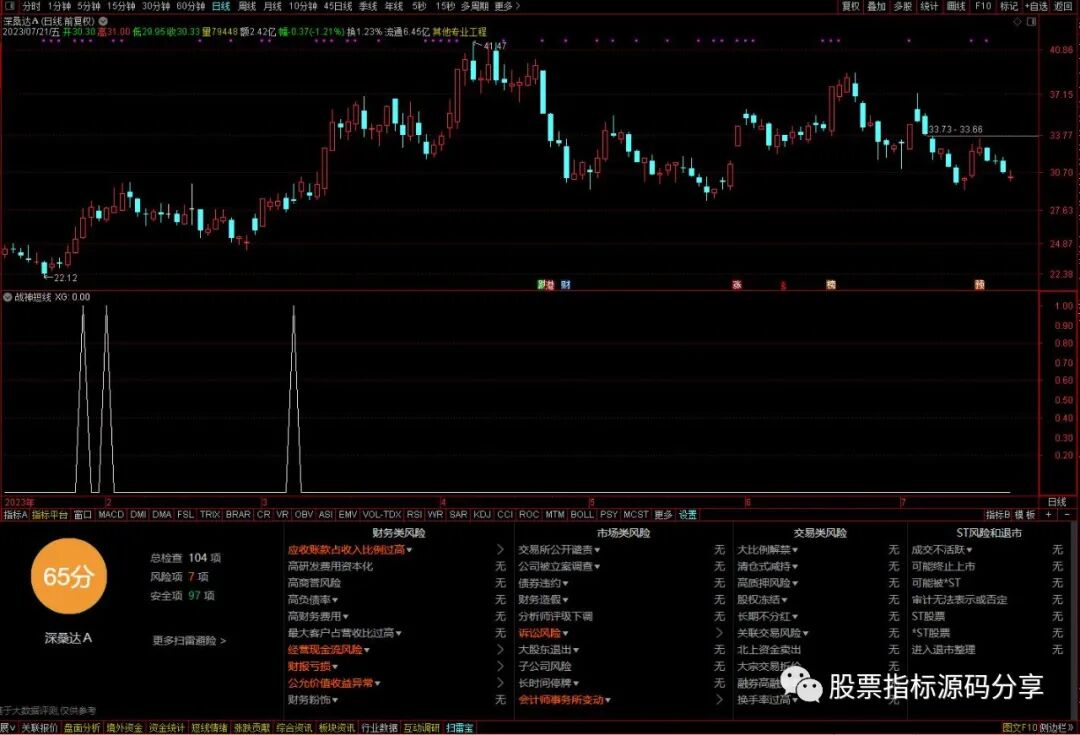
Task: Click the blue 财 event marker on chart
Action: (565, 284)
